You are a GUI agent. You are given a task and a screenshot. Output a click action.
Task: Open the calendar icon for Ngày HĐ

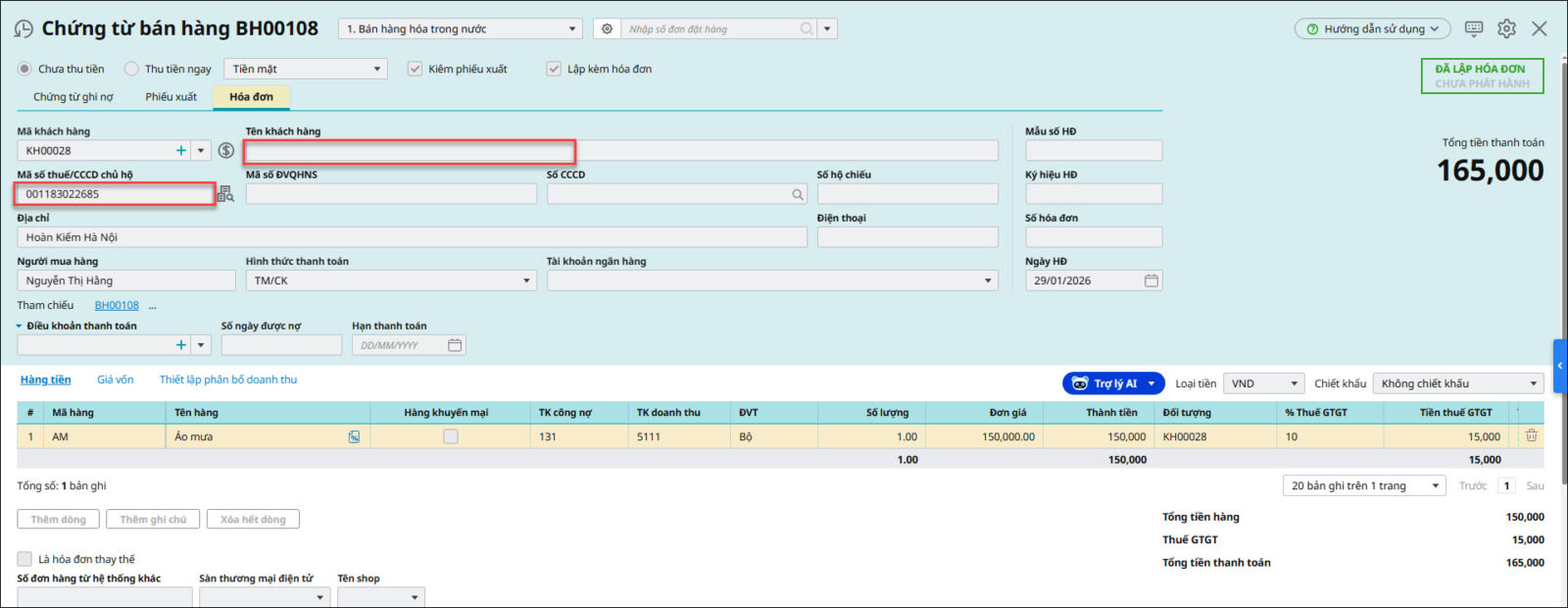click(1151, 280)
